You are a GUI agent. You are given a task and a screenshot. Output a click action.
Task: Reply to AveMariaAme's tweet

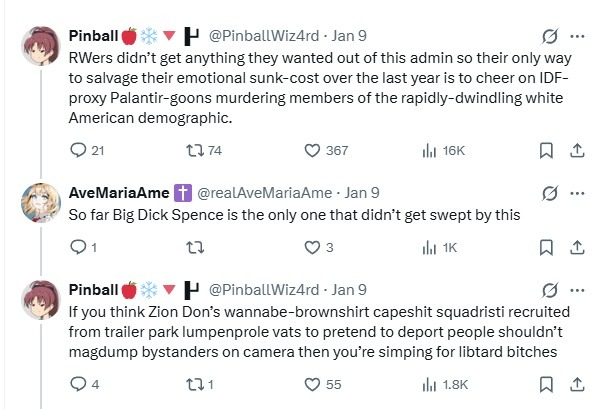82,247
